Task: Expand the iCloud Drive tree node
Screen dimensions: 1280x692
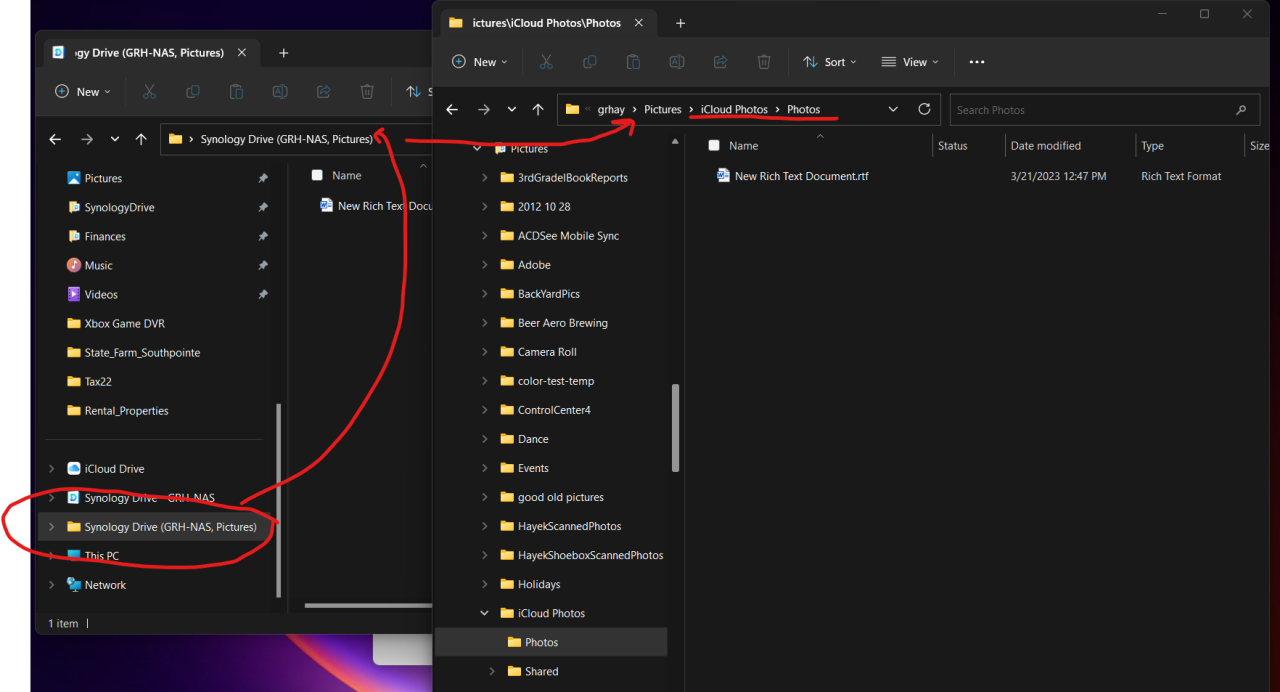Action: tap(52, 469)
